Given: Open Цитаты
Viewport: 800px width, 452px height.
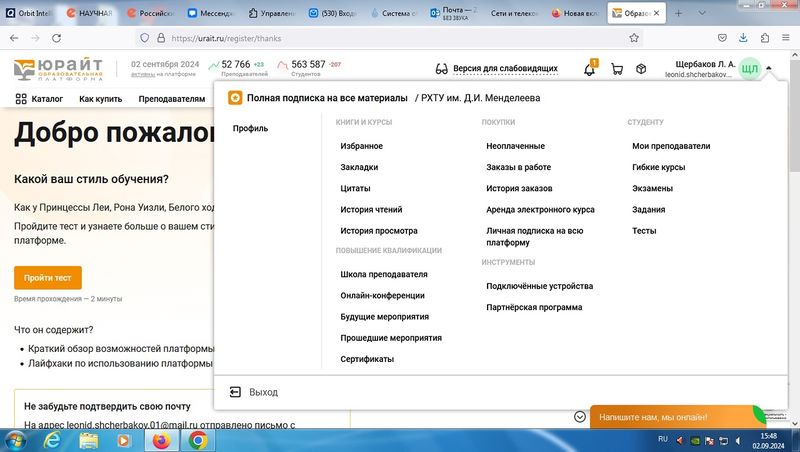Looking at the screenshot, I should coord(355,188).
